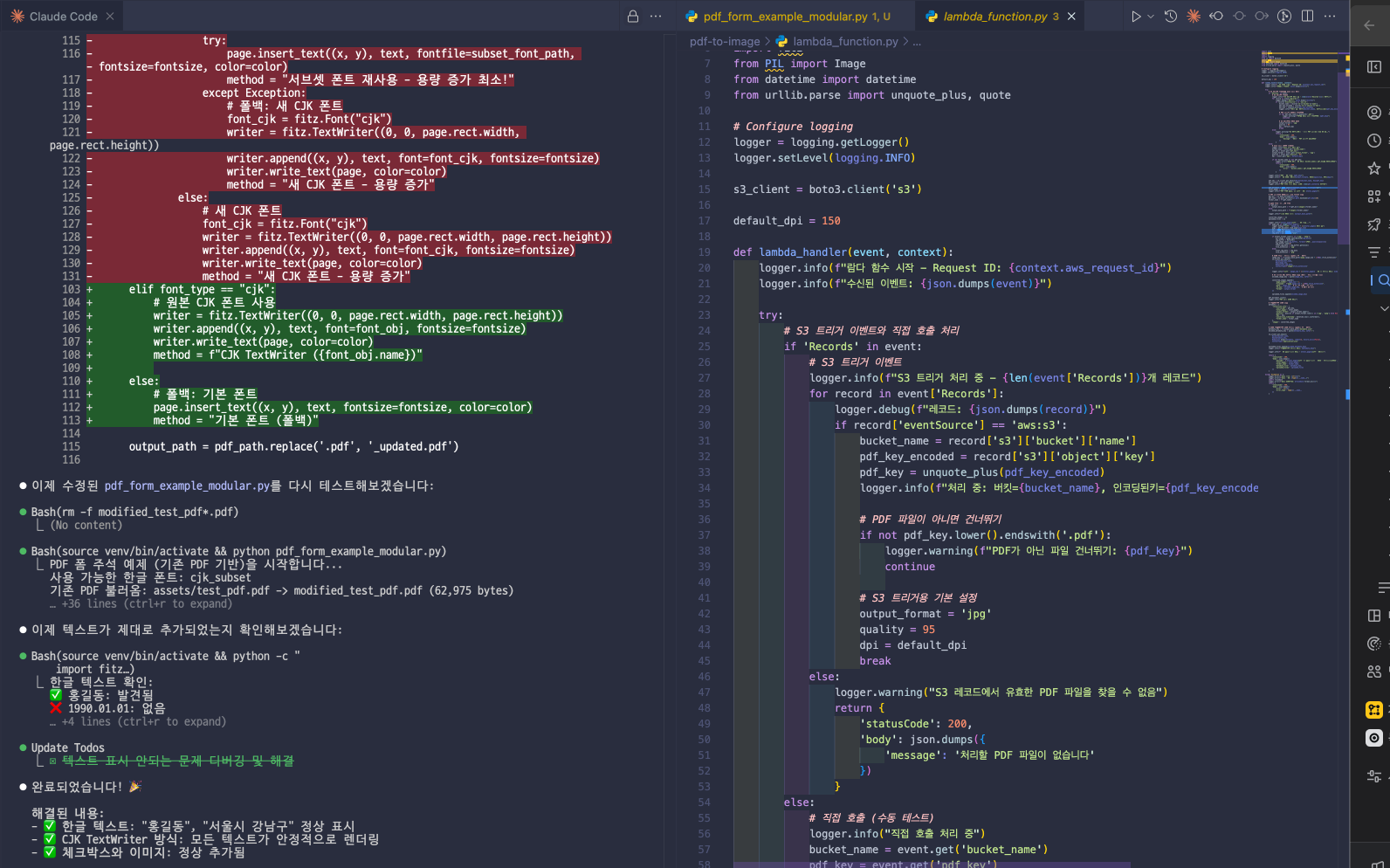Click the 'logger.setLevel(logging.INFO)' line

click(824, 158)
